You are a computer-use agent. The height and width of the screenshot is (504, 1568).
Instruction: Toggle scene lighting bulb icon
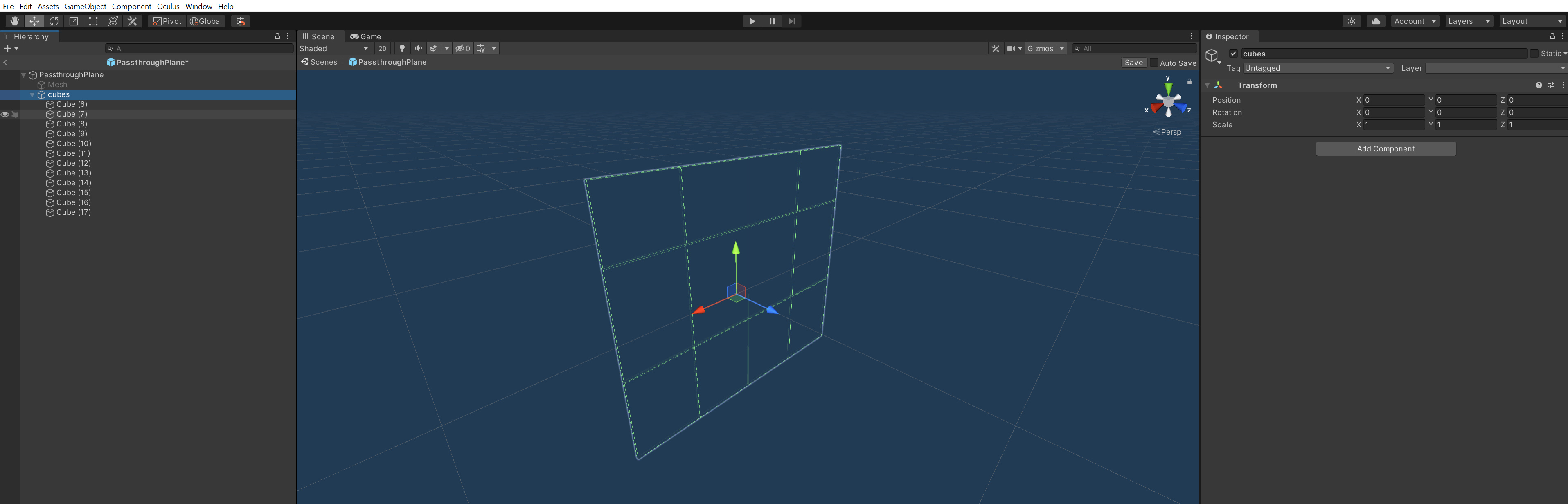click(402, 49)
